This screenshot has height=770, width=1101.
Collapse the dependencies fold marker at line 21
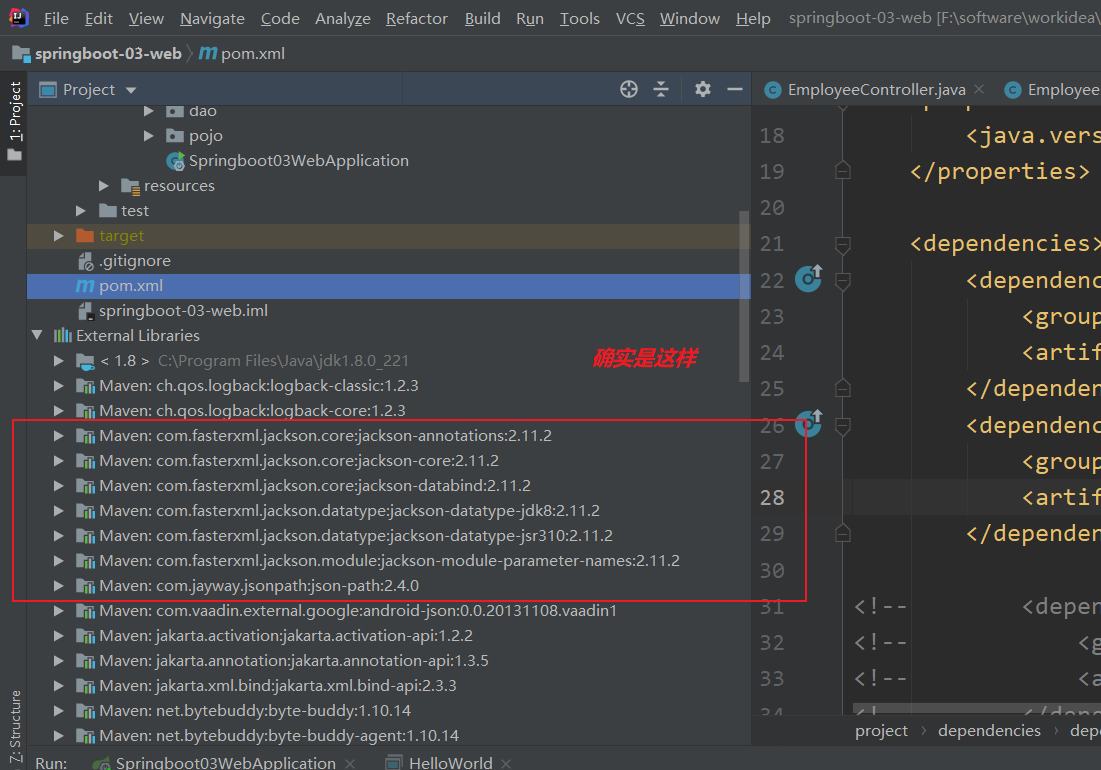click(x=843, y=244)
